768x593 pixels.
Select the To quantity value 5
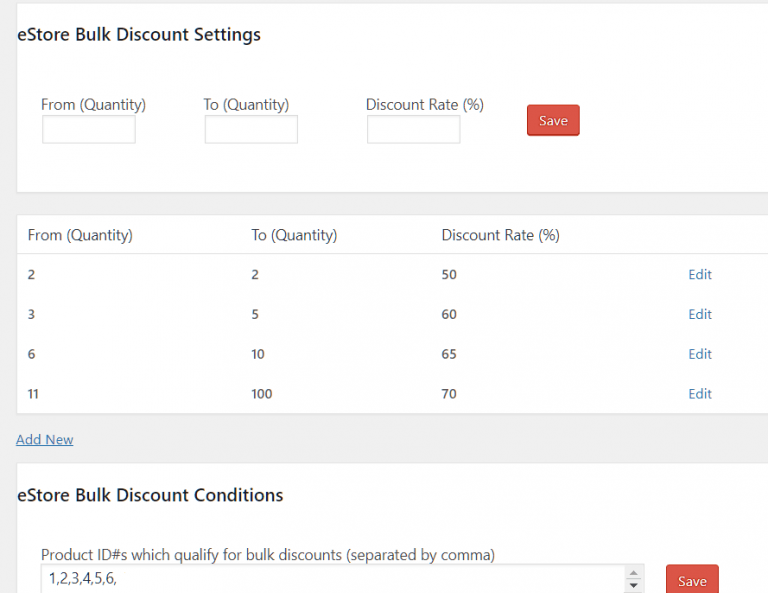255,314
